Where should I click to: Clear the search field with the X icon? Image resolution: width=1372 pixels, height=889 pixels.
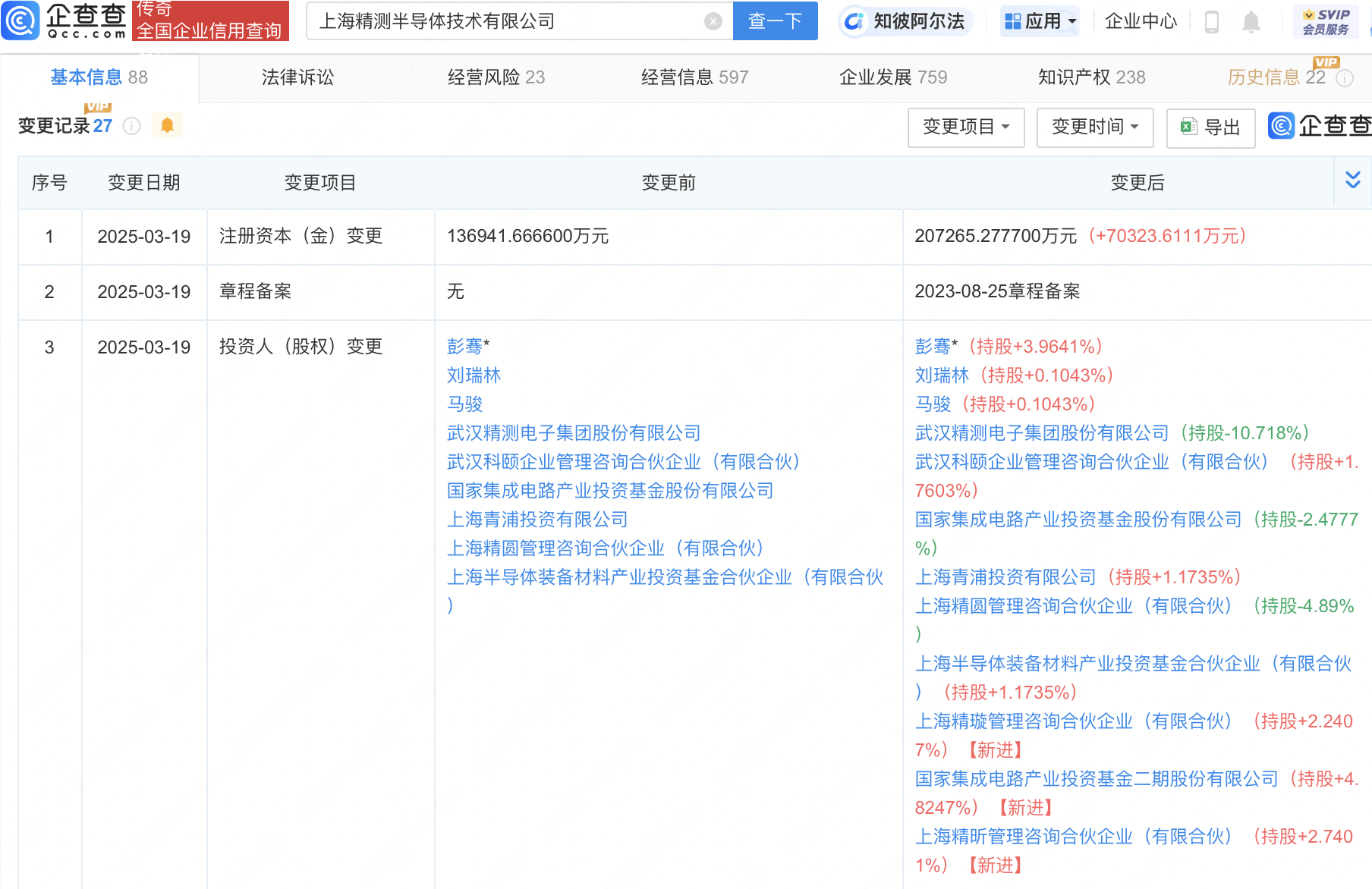(713, 21)
